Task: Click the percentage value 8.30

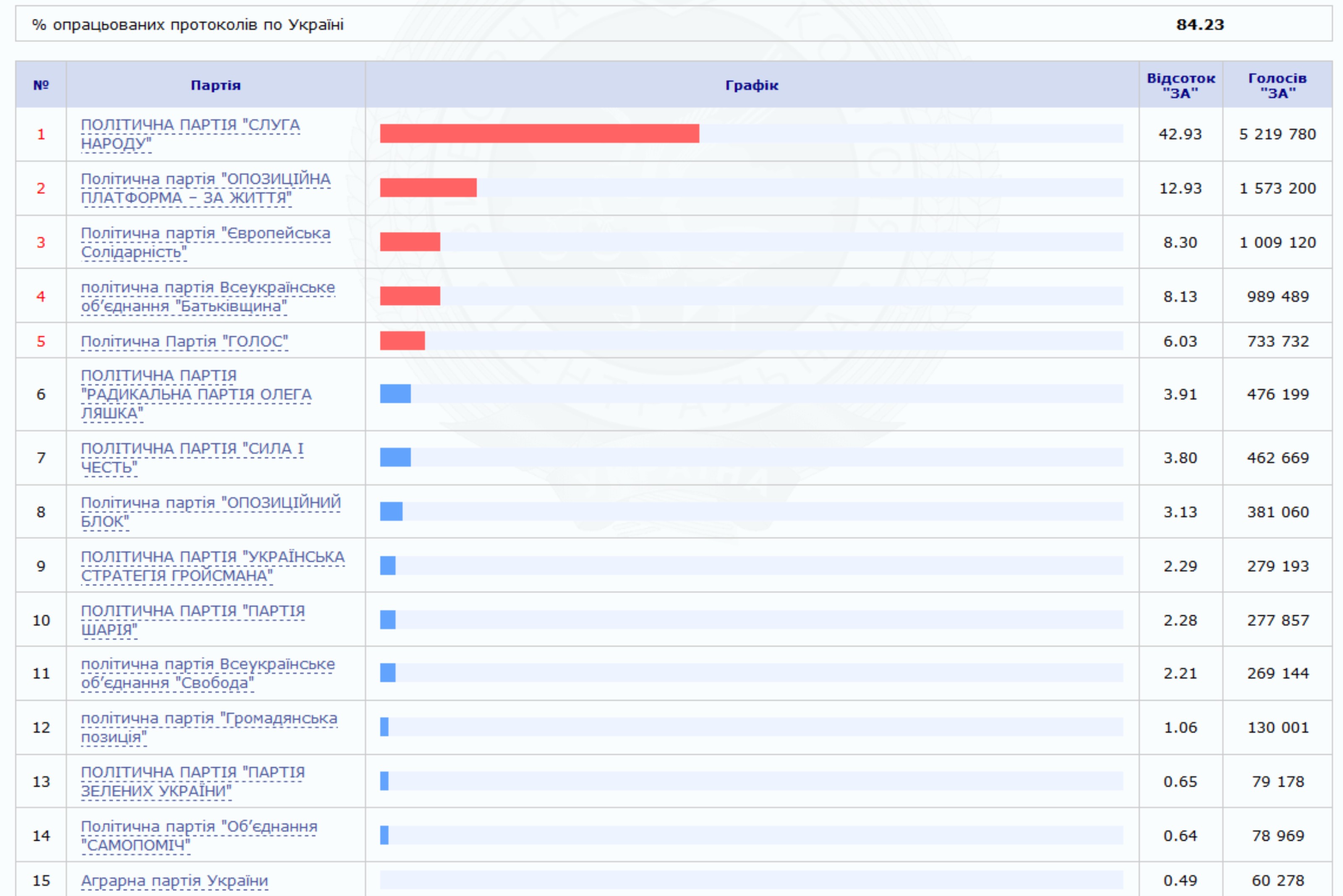Action: point(1181,243)
